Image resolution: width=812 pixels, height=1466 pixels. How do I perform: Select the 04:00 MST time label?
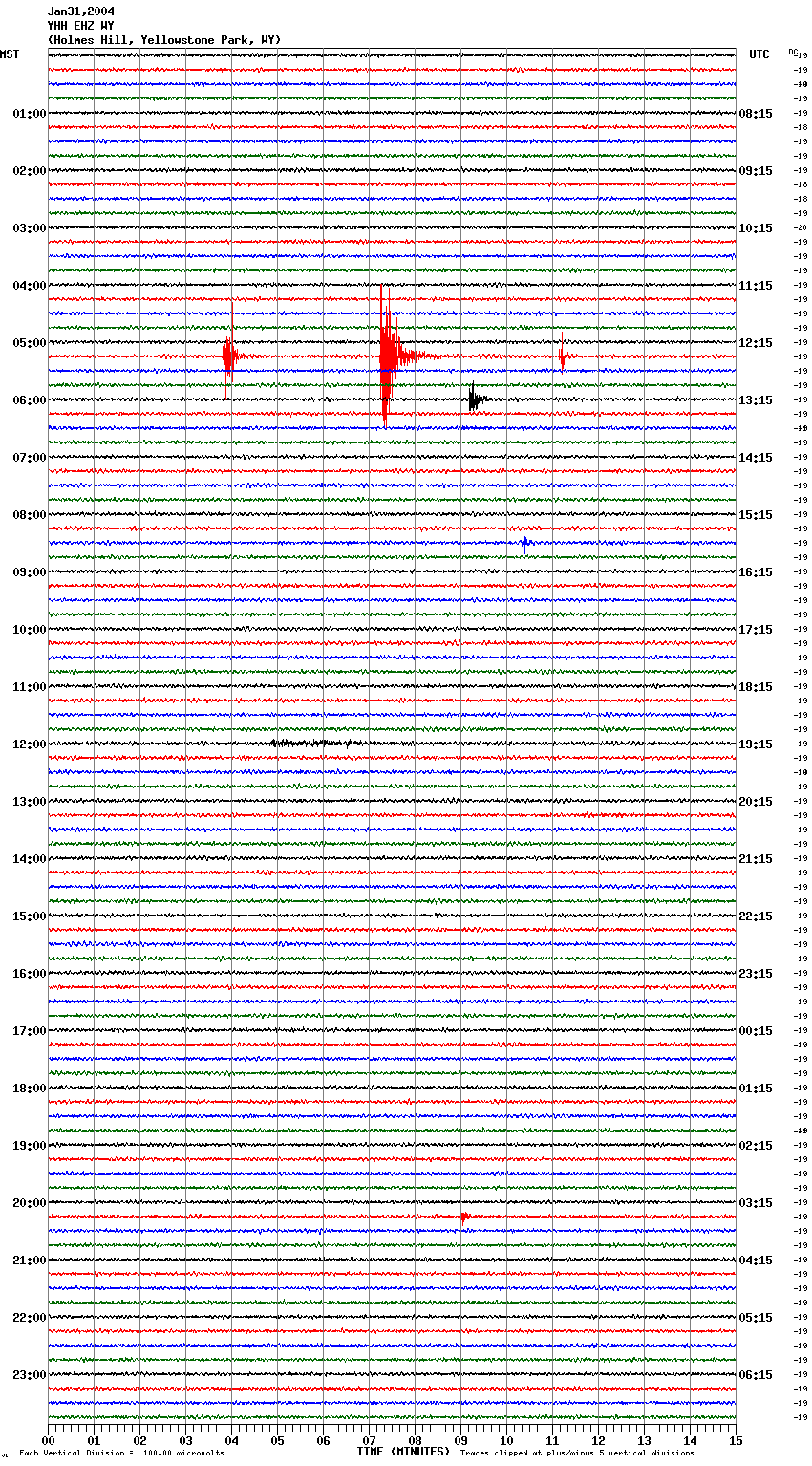(x=30, y=286)
